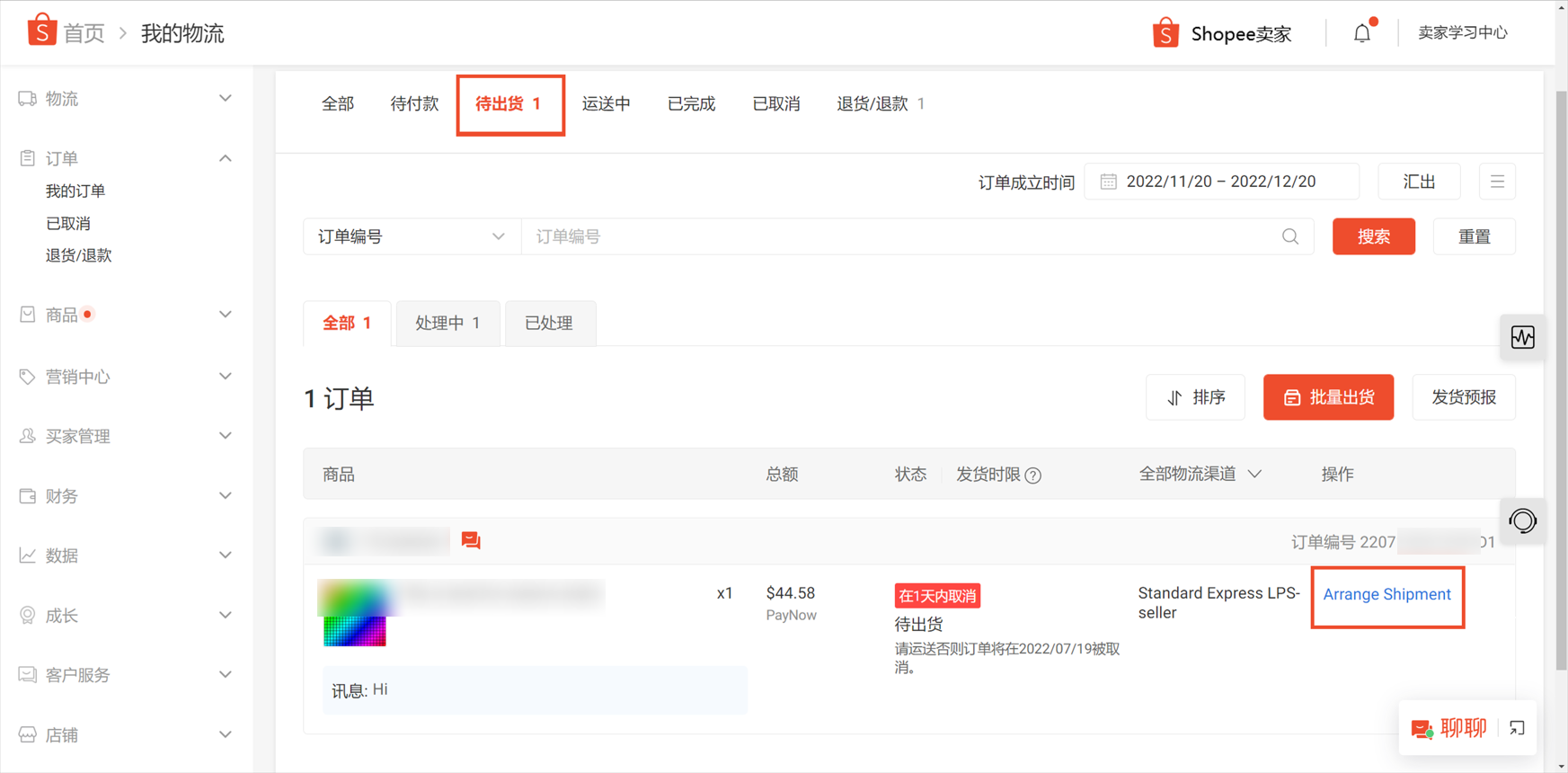Viewport: 1568px width, 773px height.
Task: Open the buyer chat icon on the order
Action: tap(471, 540)
